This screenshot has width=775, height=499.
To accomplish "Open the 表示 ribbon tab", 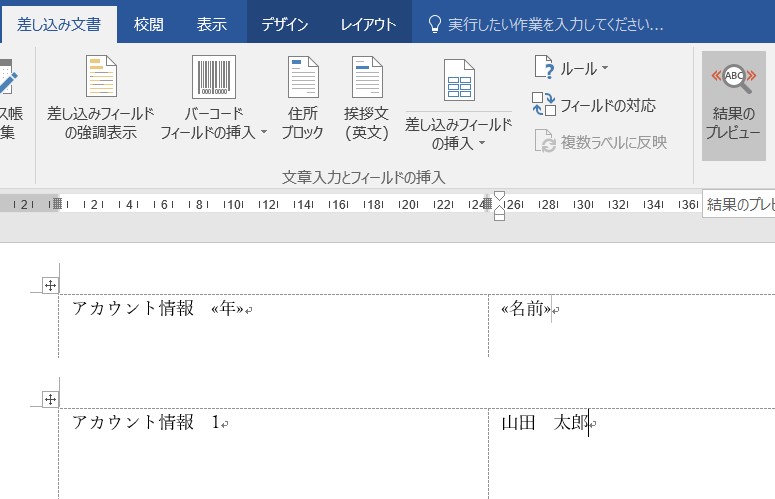I will (x=212, y=24).
